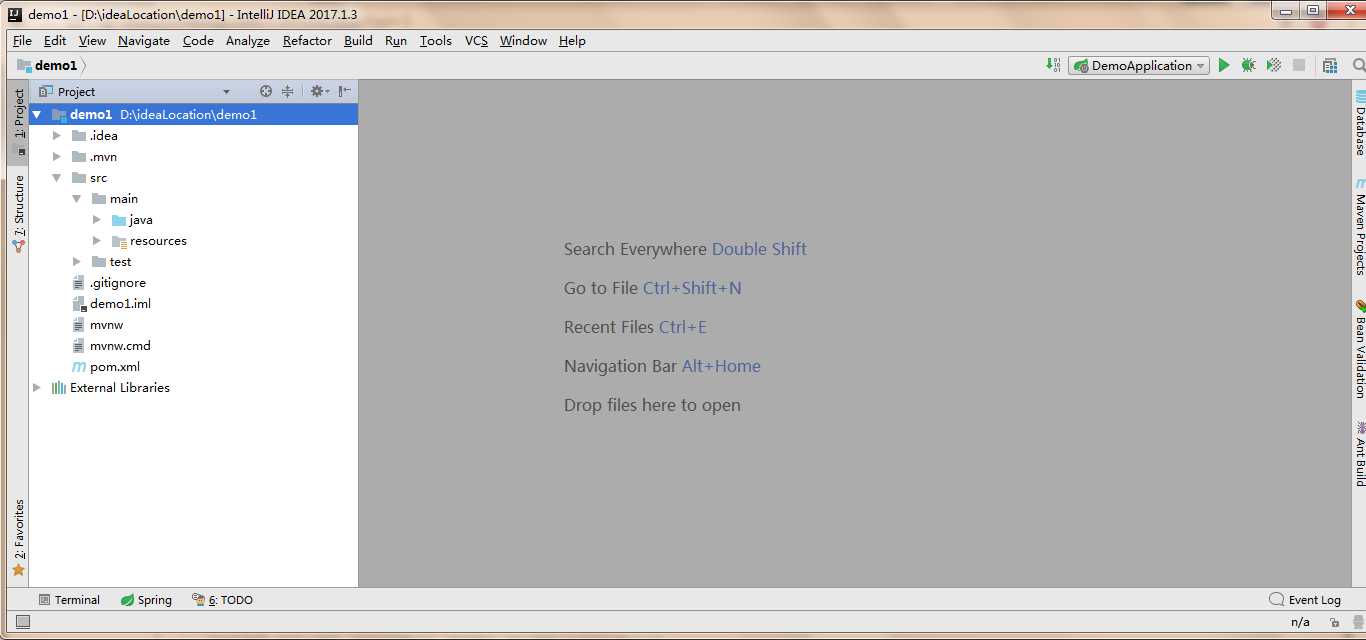
Task: Open the Ant Build tool window tab
Action: tap(1360, 454)
